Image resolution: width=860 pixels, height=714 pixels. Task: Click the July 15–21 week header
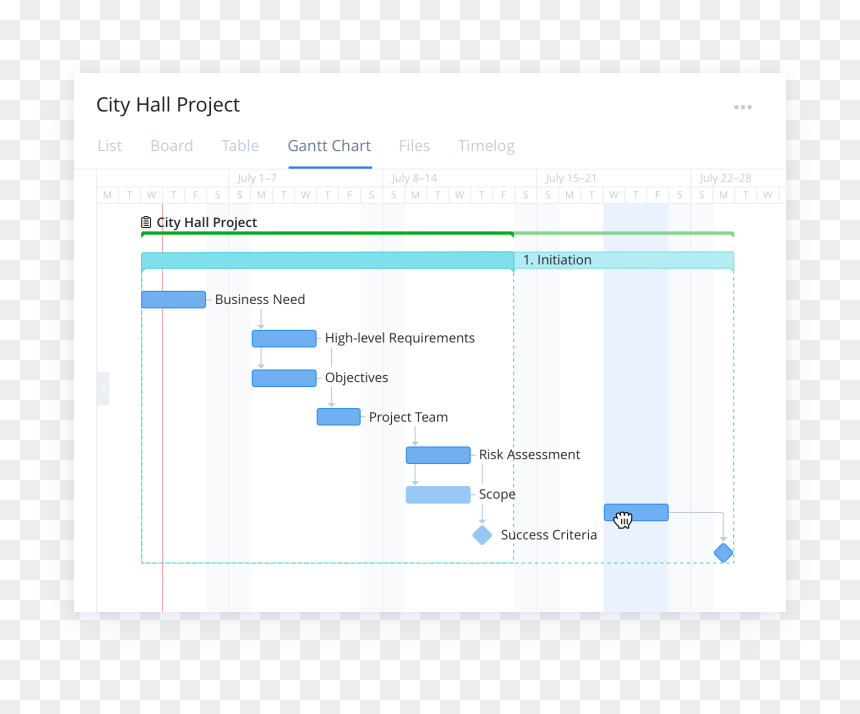coord(570,178)
